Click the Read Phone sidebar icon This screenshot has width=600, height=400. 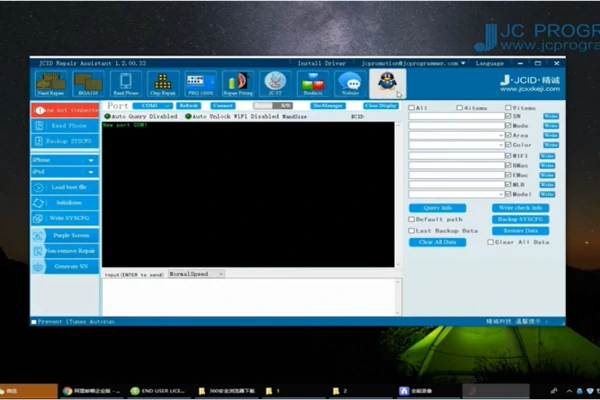[x=39, y=126]
